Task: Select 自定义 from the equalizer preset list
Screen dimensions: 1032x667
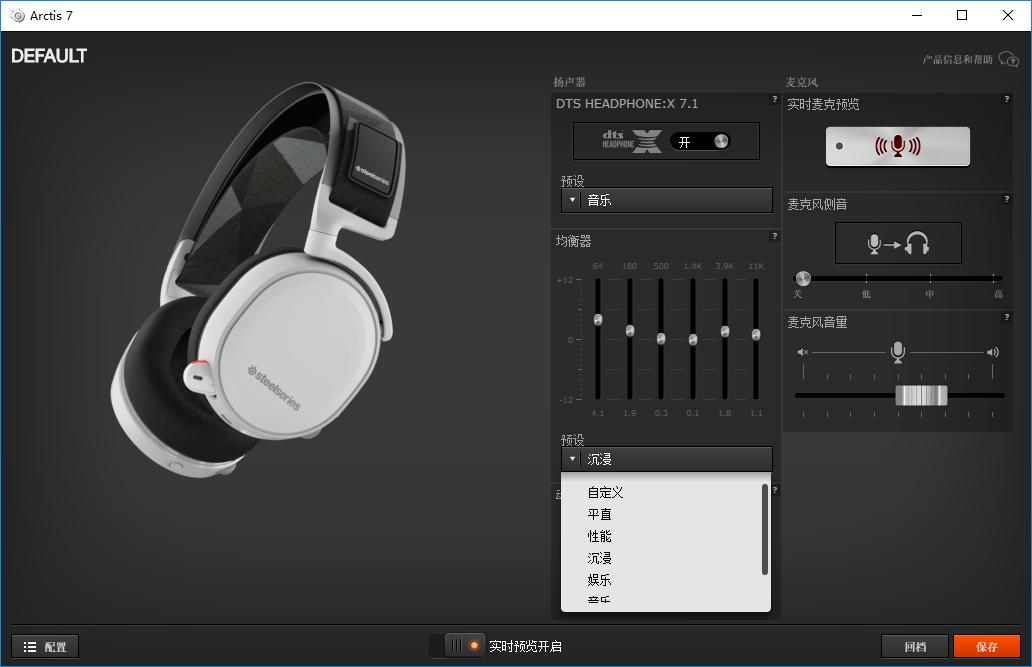Action: pos(605,492)
